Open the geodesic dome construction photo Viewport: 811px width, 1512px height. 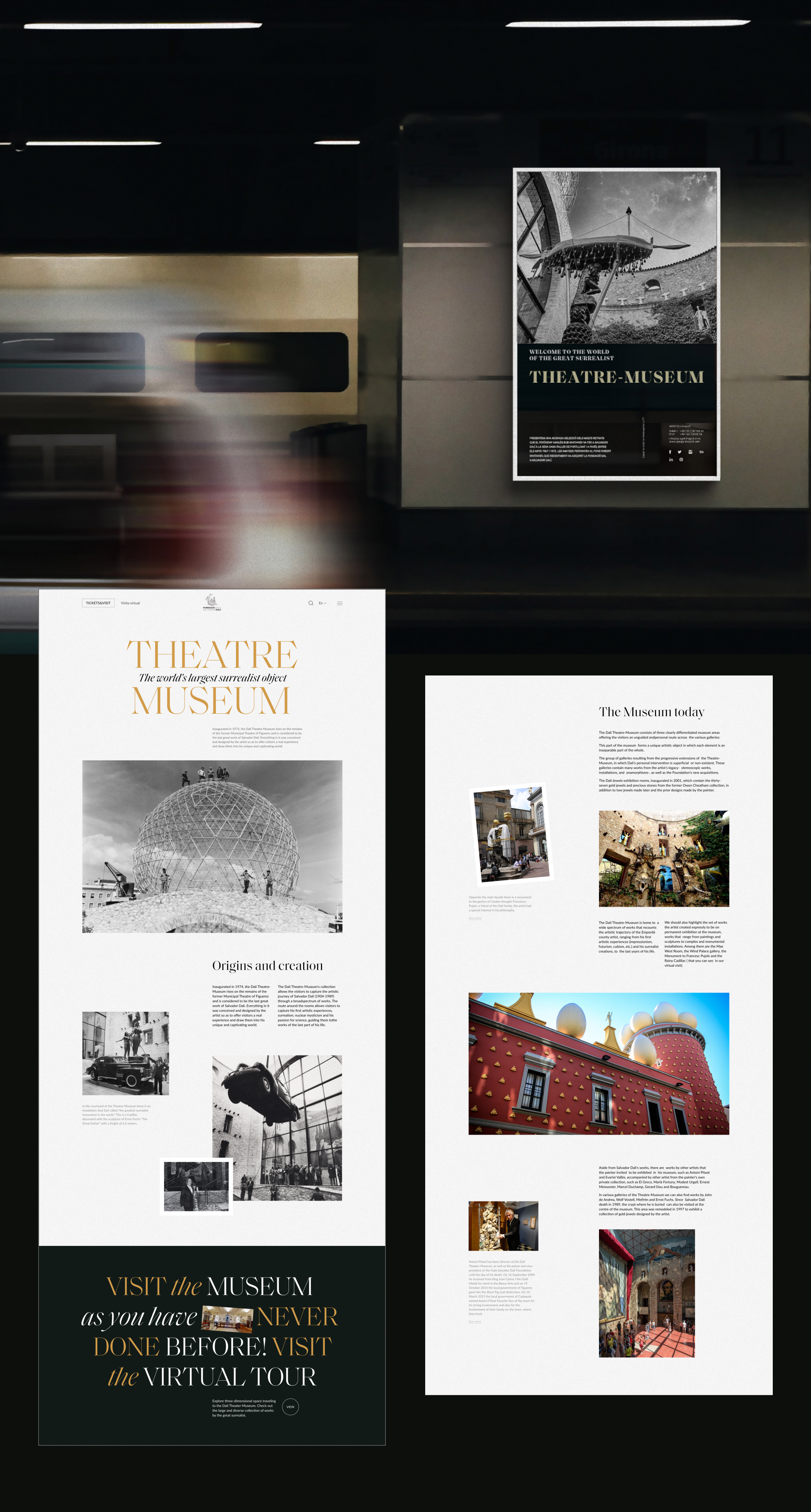pyautogui.click(x=212, y=846)
